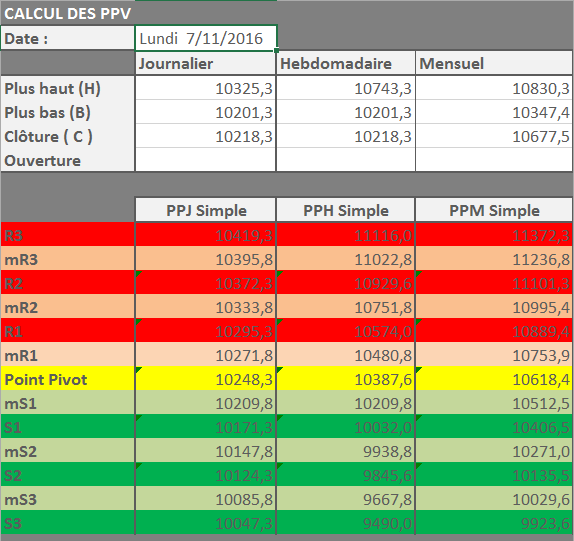Select the daily pivot value 10248,3
The width and height of the screenshot is (574, 541).
(205, 379)
